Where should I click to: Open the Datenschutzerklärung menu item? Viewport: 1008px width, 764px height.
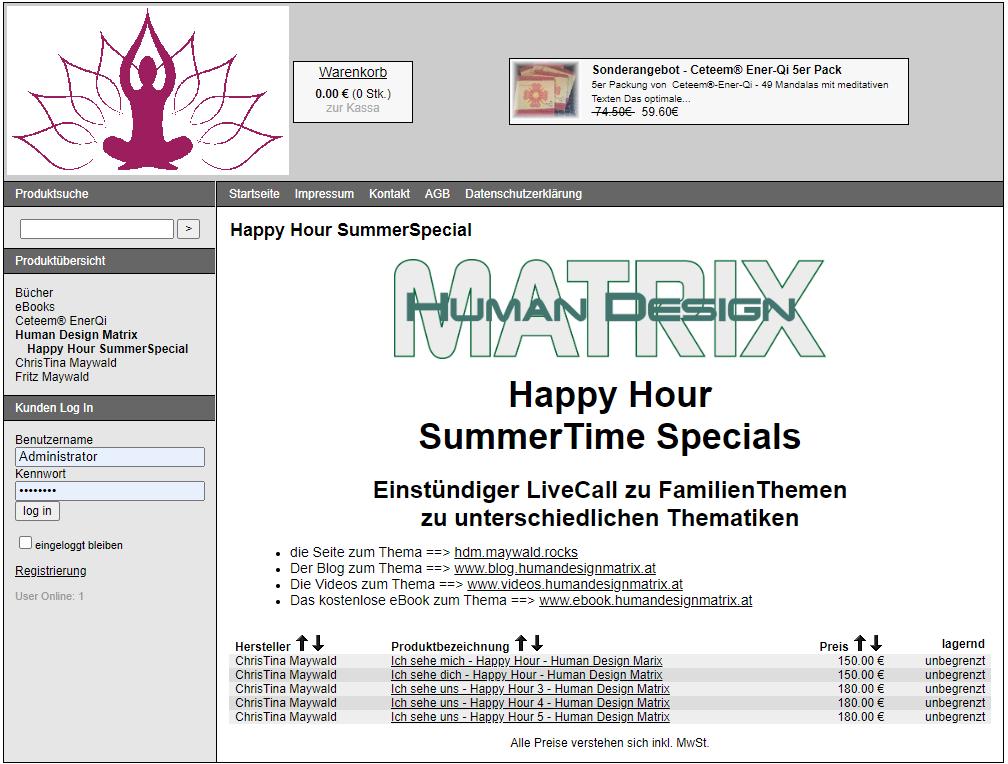click(523, 194)
